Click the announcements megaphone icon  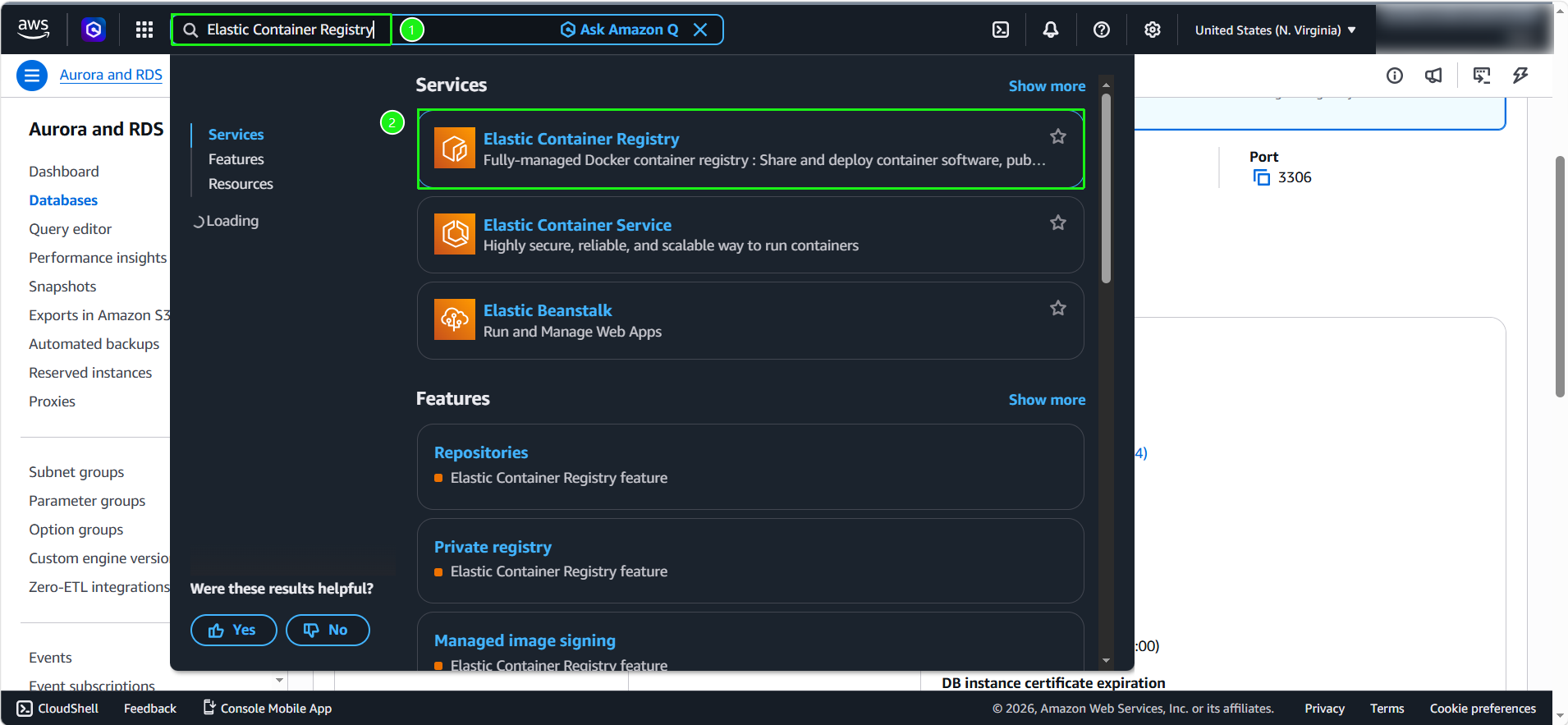click(1433, 76)
